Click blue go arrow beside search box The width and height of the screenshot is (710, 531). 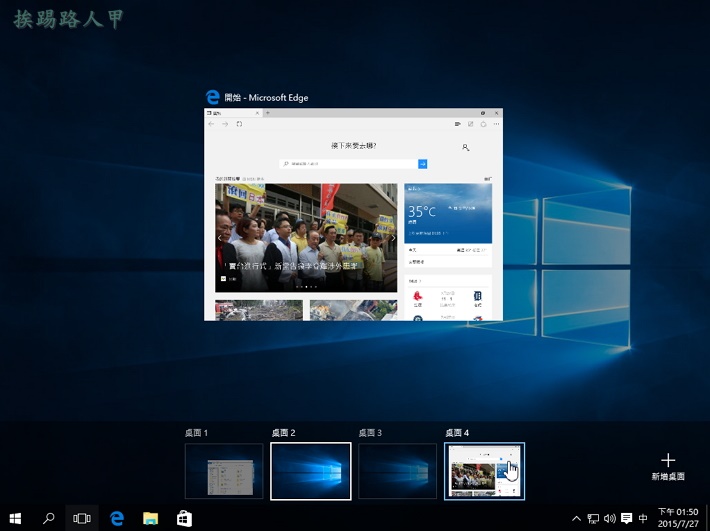(422, 163)
